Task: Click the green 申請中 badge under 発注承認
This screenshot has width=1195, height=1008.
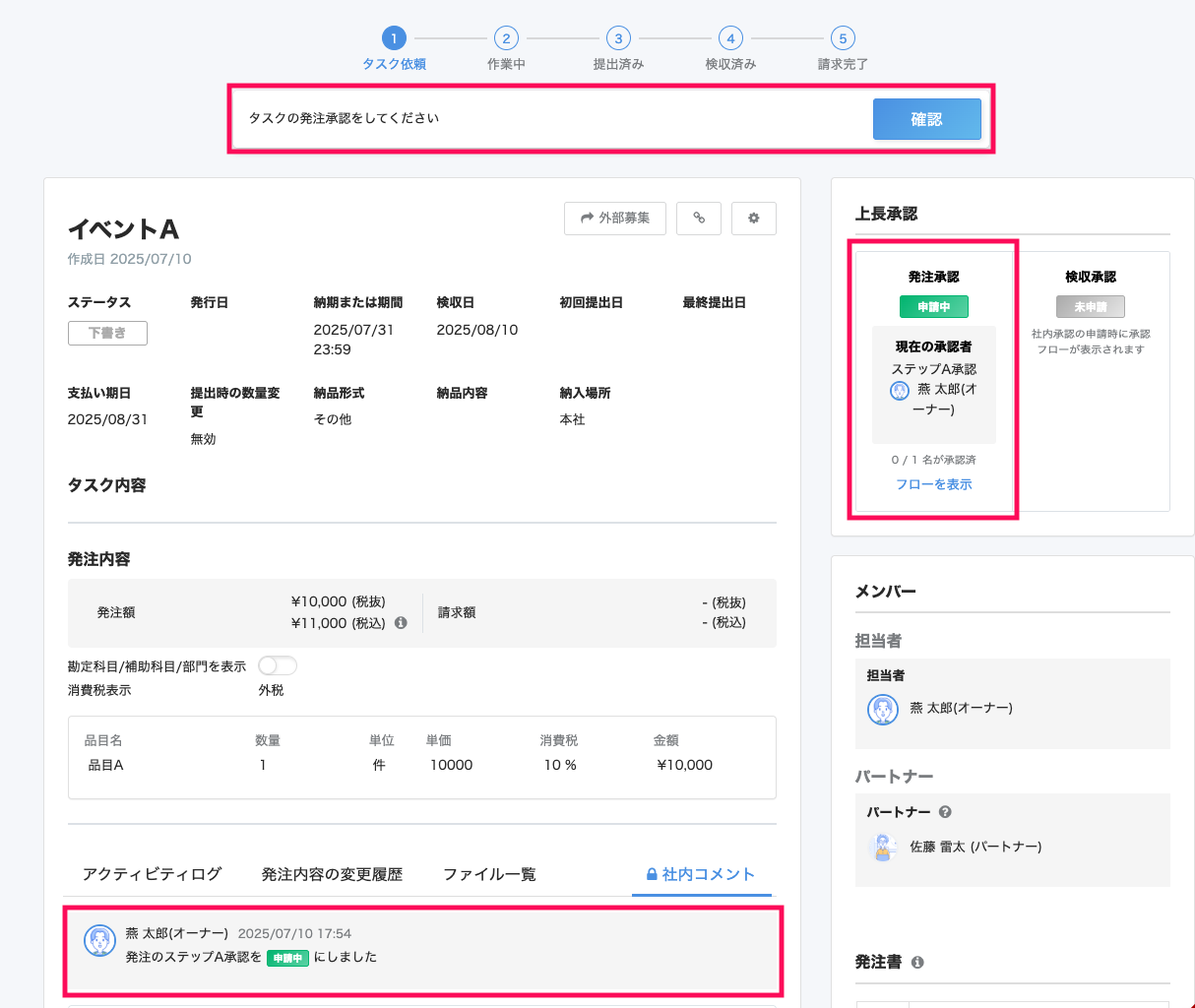Action: click(x=934, y=307)
